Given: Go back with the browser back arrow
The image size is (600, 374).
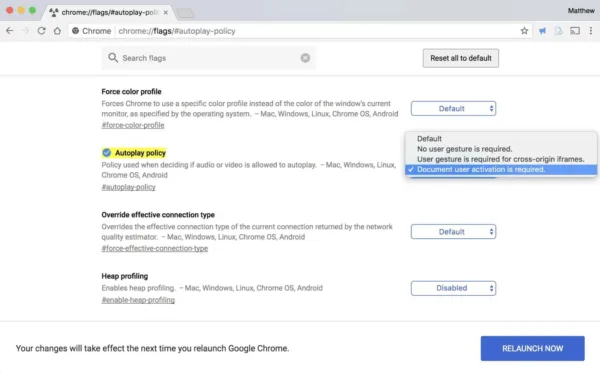Looking at the screenshot, I should tap(10, 31).
